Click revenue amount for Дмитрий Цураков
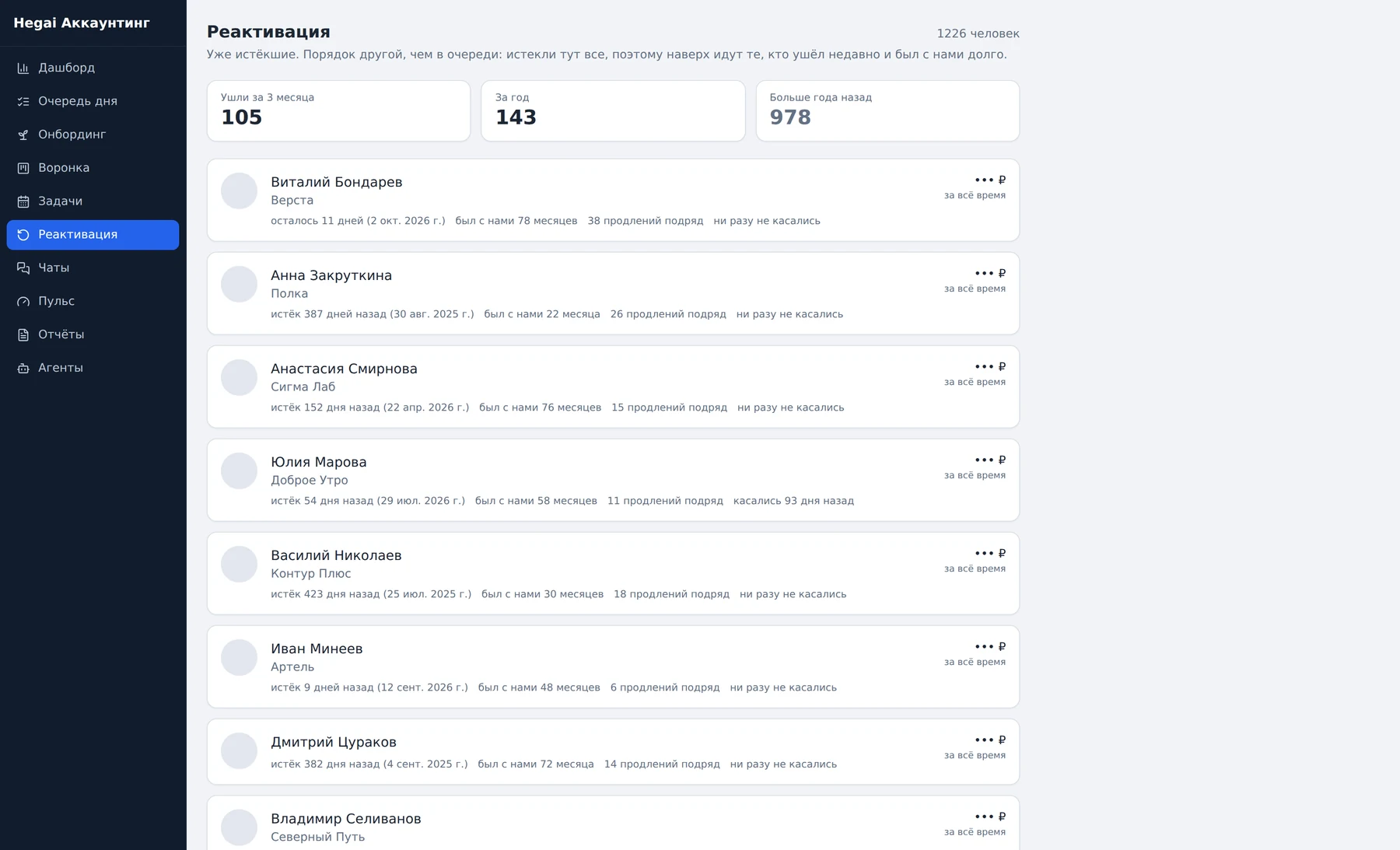Image resolution: width=1400 pixels, height=850 pixels. click(990, 740)
